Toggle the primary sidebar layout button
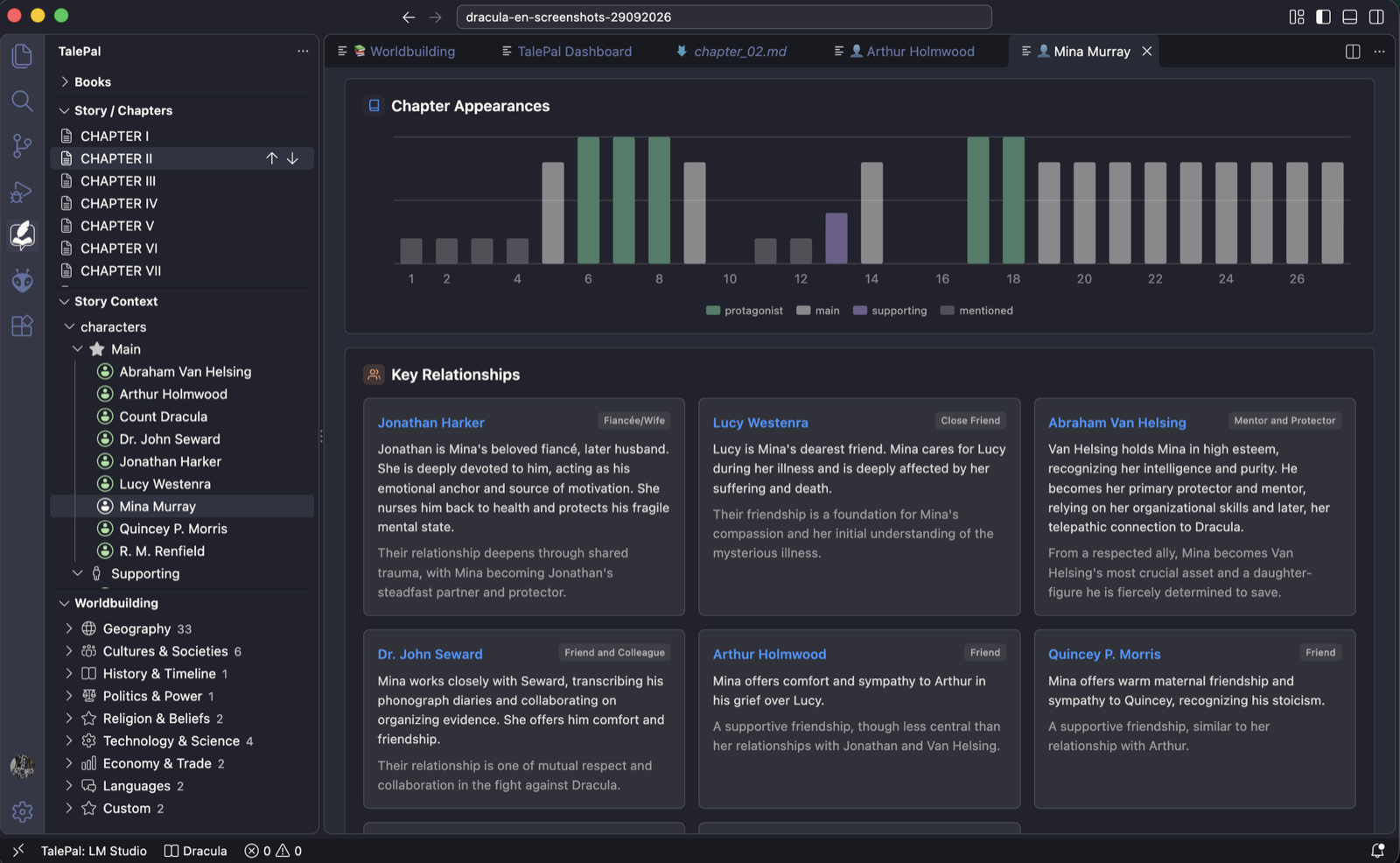Screen dimensions: 1400x863 pyautogui.click(x=1323, y=17)
